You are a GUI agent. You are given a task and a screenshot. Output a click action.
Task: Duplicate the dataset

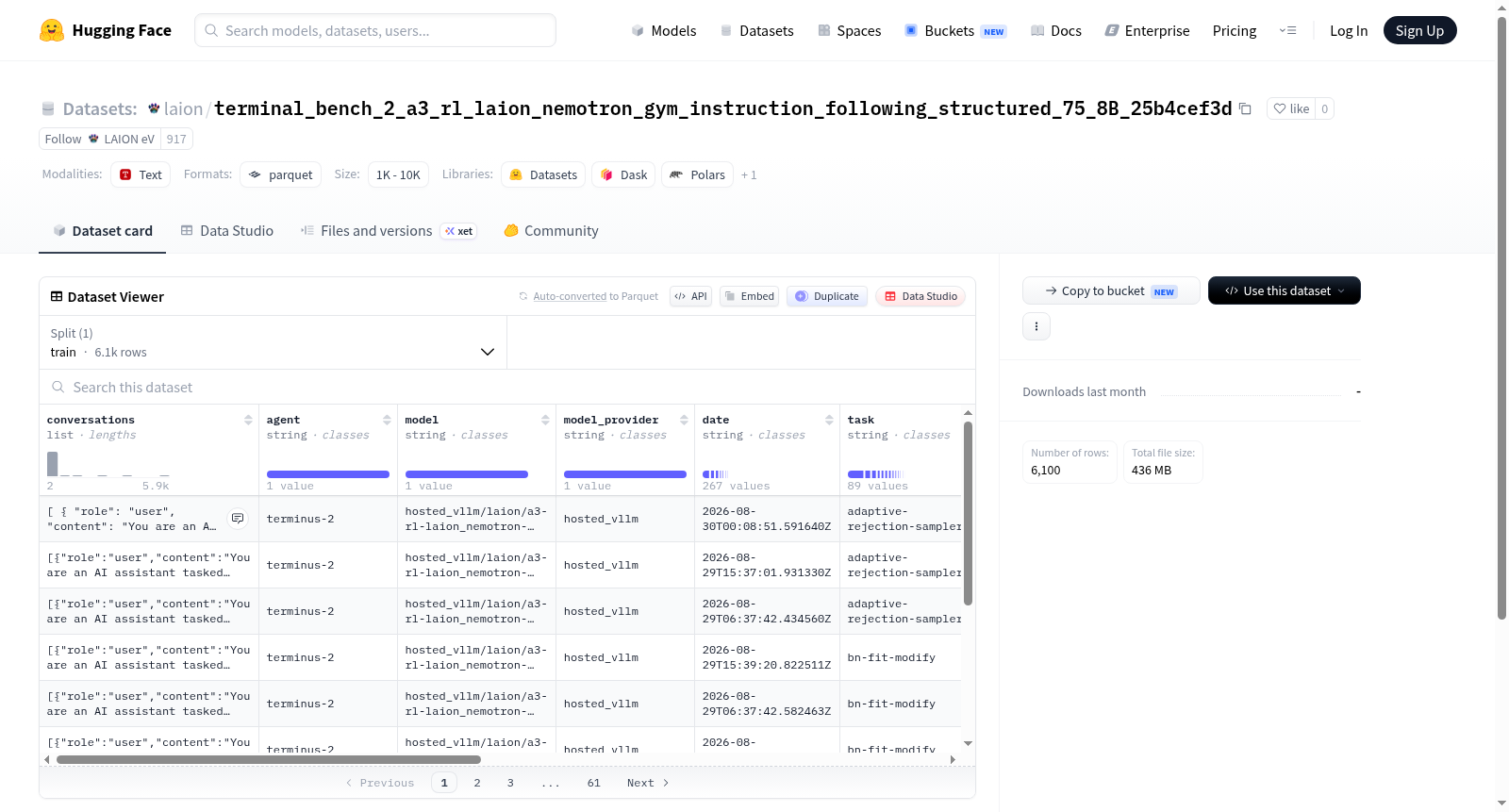click(827, 296)
